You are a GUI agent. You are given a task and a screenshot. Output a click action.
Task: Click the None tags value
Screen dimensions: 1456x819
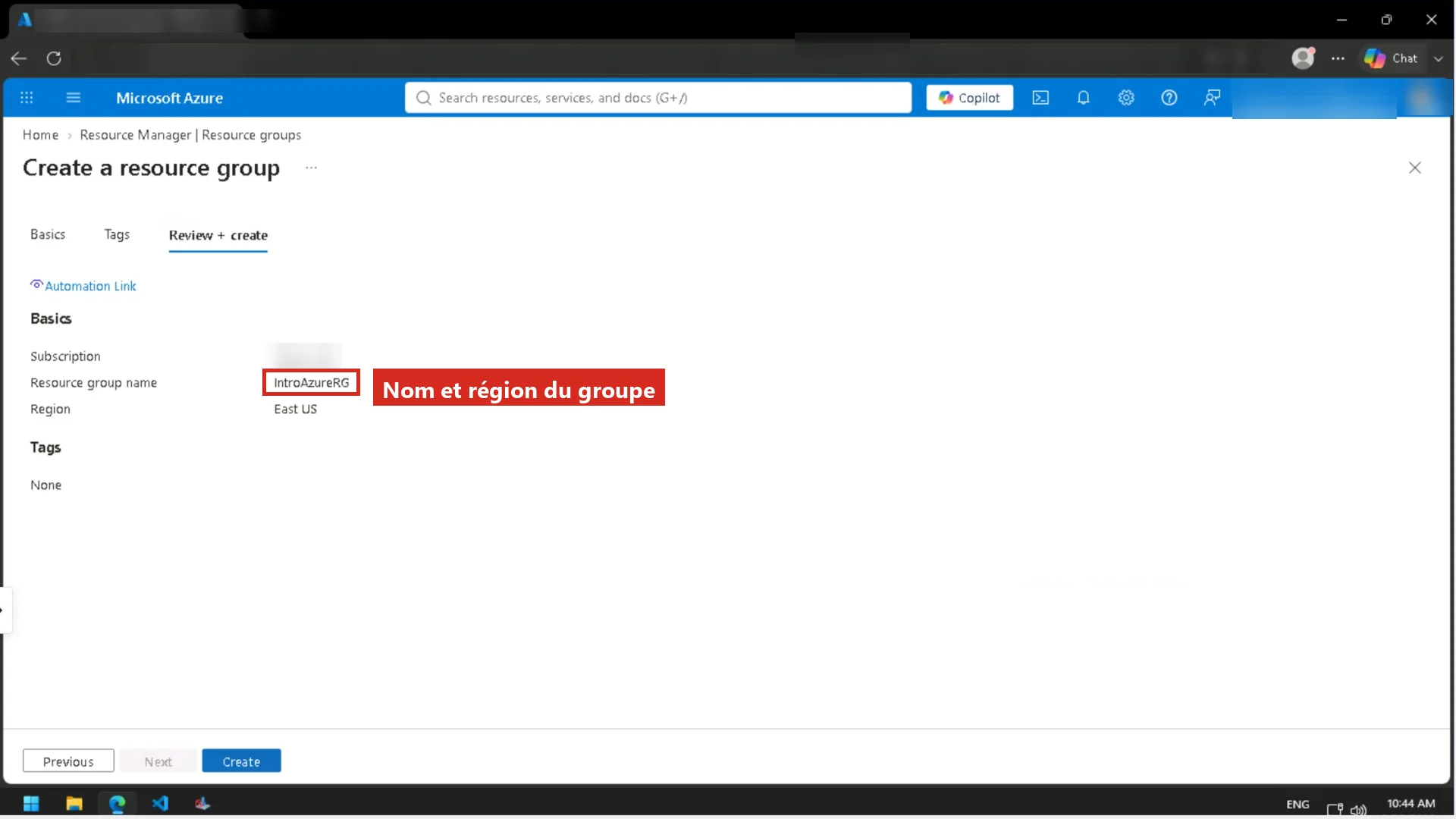45,485
